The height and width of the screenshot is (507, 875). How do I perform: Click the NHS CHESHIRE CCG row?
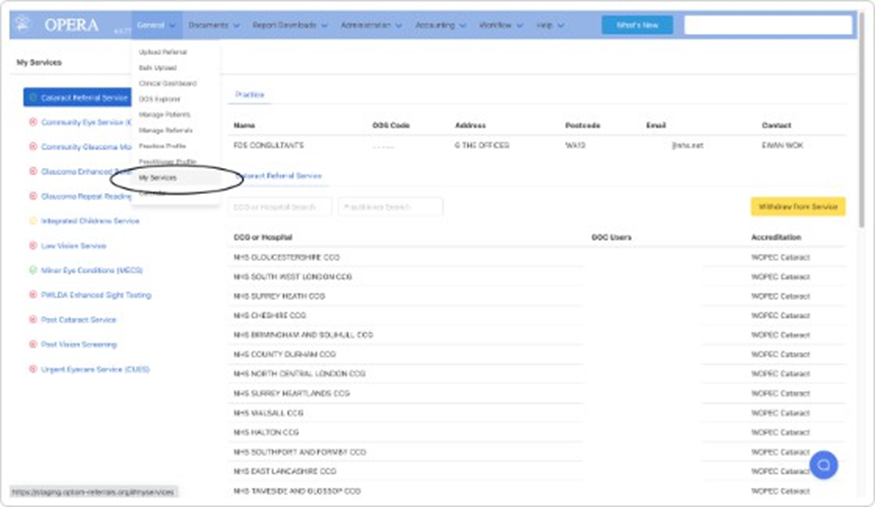pos(537,315)
